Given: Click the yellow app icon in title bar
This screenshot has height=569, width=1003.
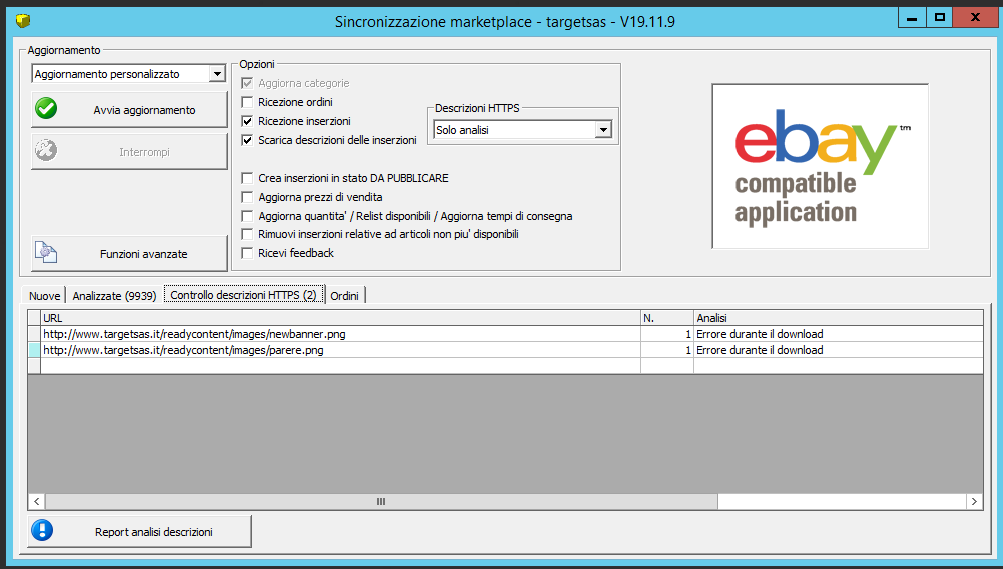Looking at the screenshot, I should coord(23,21).
